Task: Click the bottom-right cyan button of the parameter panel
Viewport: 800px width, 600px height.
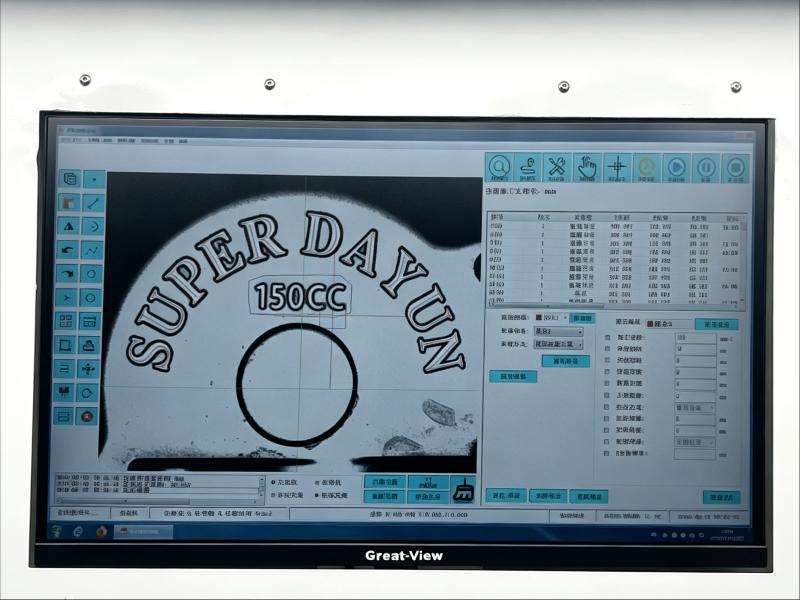Action: tap(721, 497)
